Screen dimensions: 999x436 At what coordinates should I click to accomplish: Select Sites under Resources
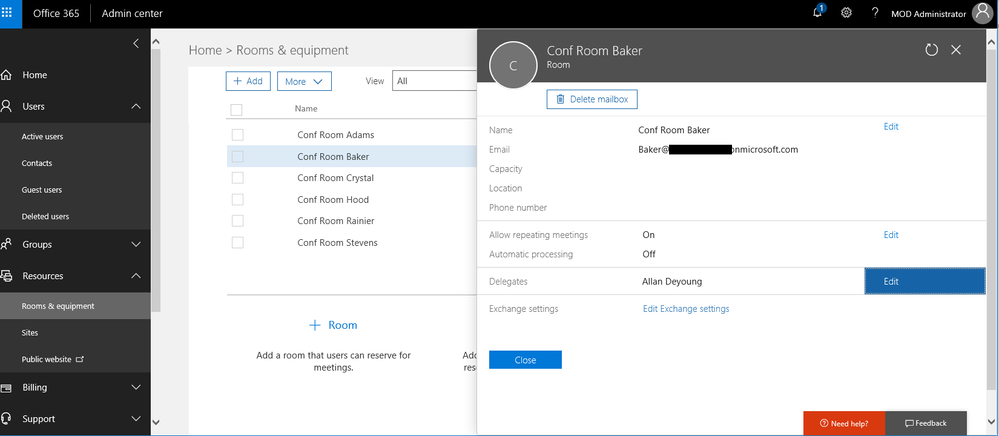pos(29,333)
